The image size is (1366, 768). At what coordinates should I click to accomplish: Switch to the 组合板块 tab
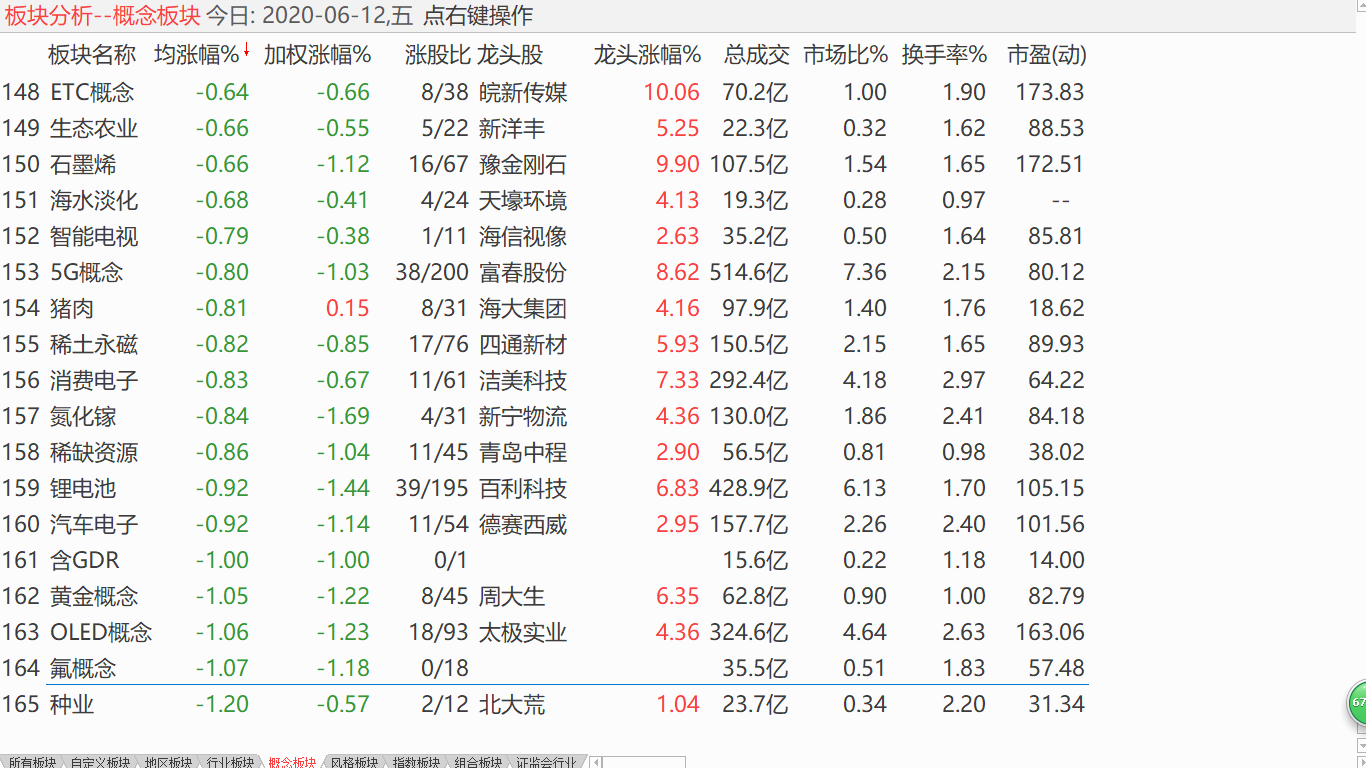(478, 762)
